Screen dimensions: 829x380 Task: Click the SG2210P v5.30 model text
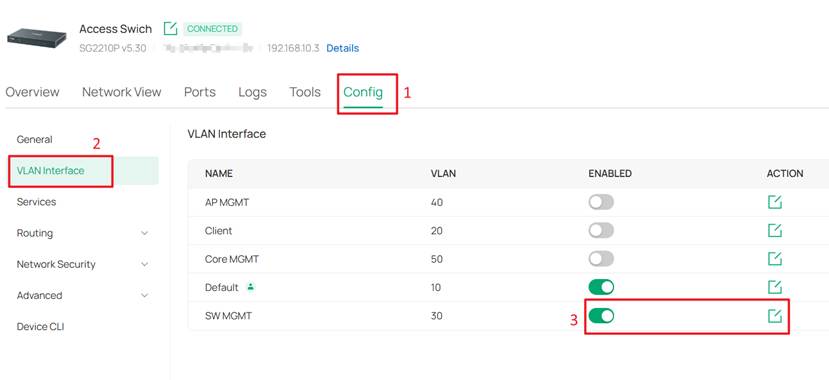point(113,48)
